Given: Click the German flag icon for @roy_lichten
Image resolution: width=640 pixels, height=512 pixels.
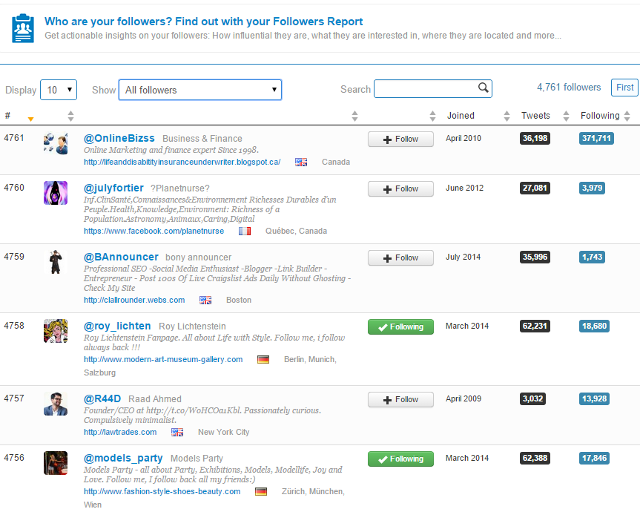Looking at the screenshot, I should tap(263, 360).
